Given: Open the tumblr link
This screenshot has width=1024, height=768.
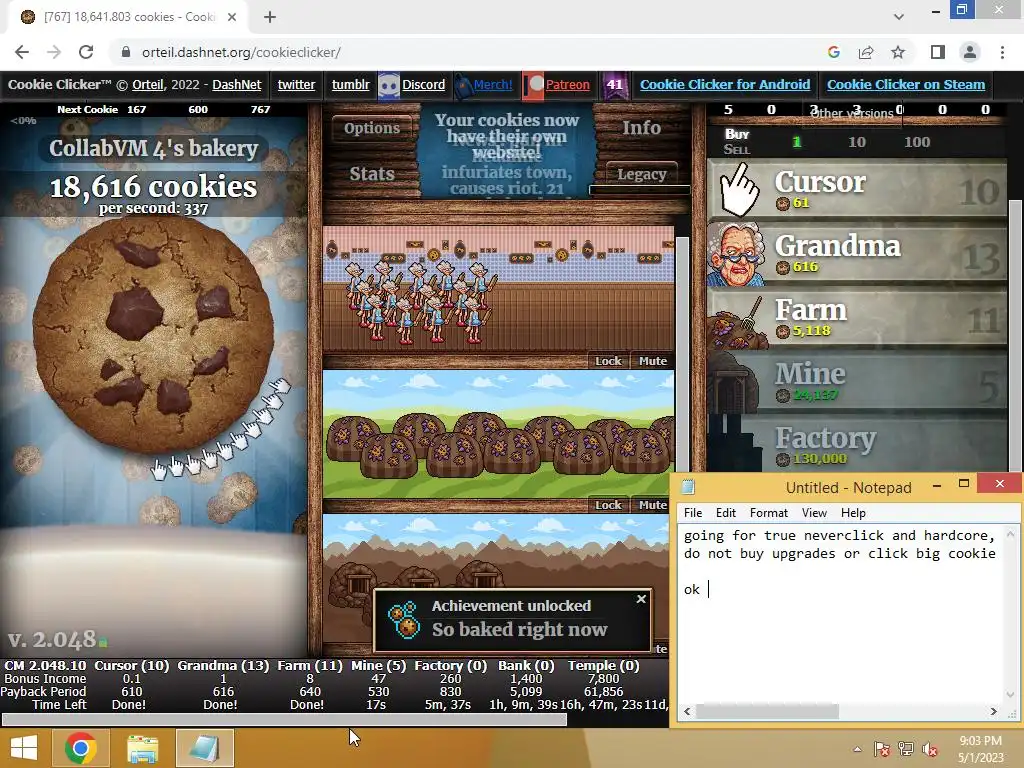Looking at the screenshot, I should click(x=350, y=85).
